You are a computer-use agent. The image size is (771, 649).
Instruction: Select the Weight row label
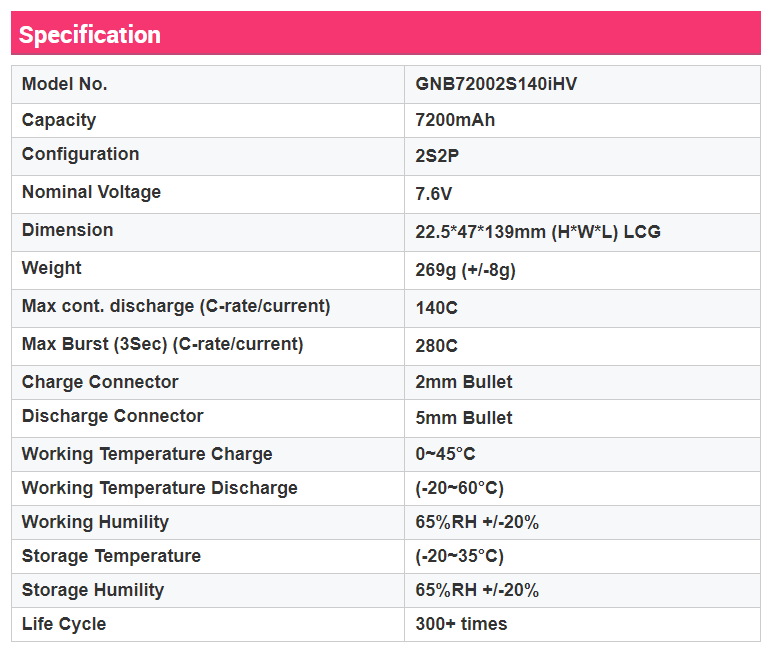pyautogui.click(x=52, y=268)
